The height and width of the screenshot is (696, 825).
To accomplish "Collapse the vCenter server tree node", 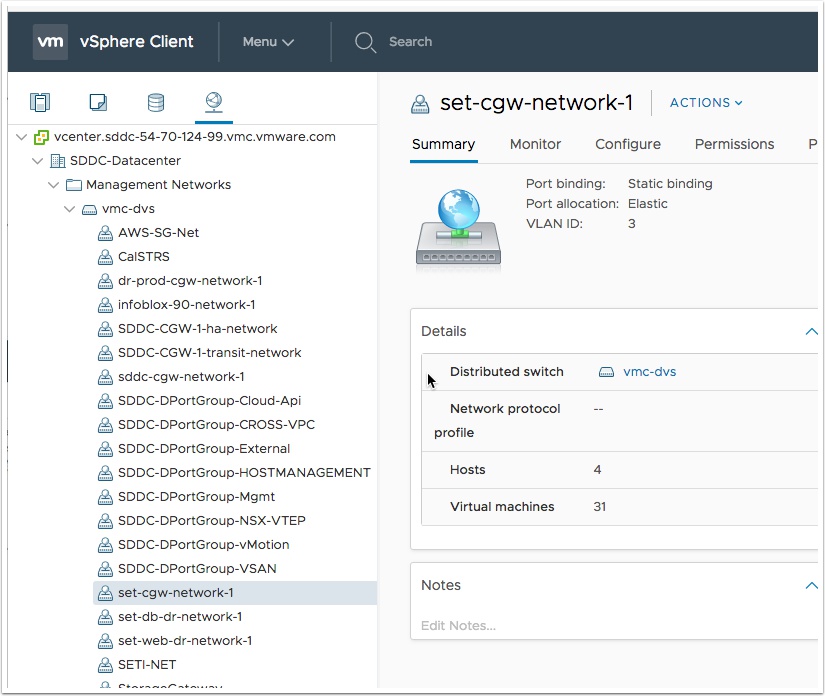I will pos(22,137).
